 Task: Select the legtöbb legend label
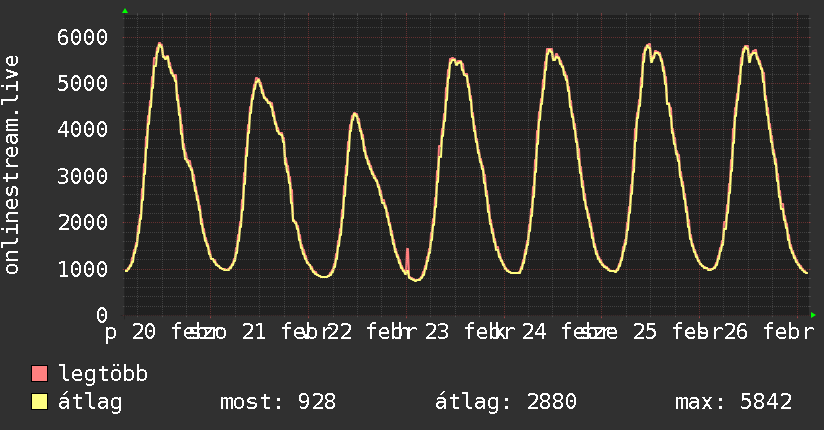click(103, 374)
